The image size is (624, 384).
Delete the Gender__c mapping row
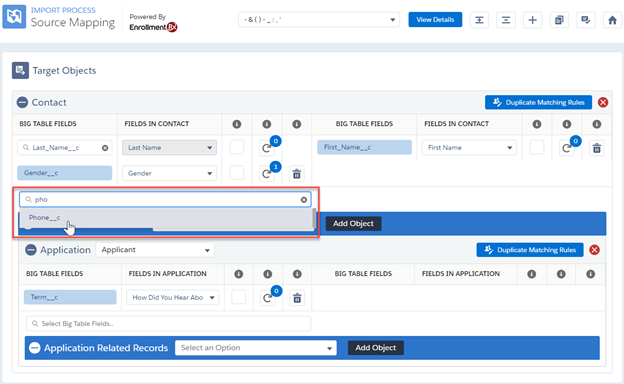(x=296, y=174)
